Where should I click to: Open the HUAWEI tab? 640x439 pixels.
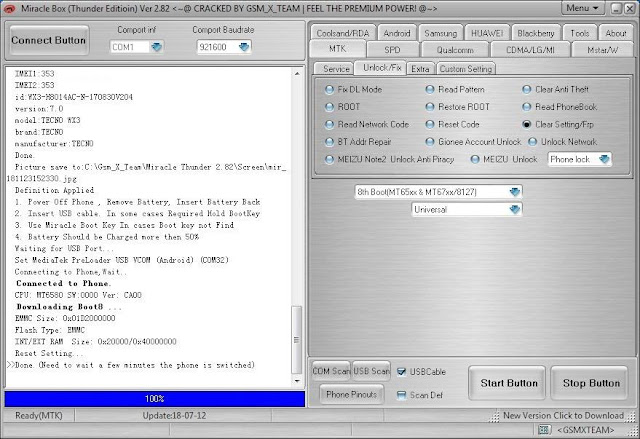pyautogui.click(x=487, y=33)
